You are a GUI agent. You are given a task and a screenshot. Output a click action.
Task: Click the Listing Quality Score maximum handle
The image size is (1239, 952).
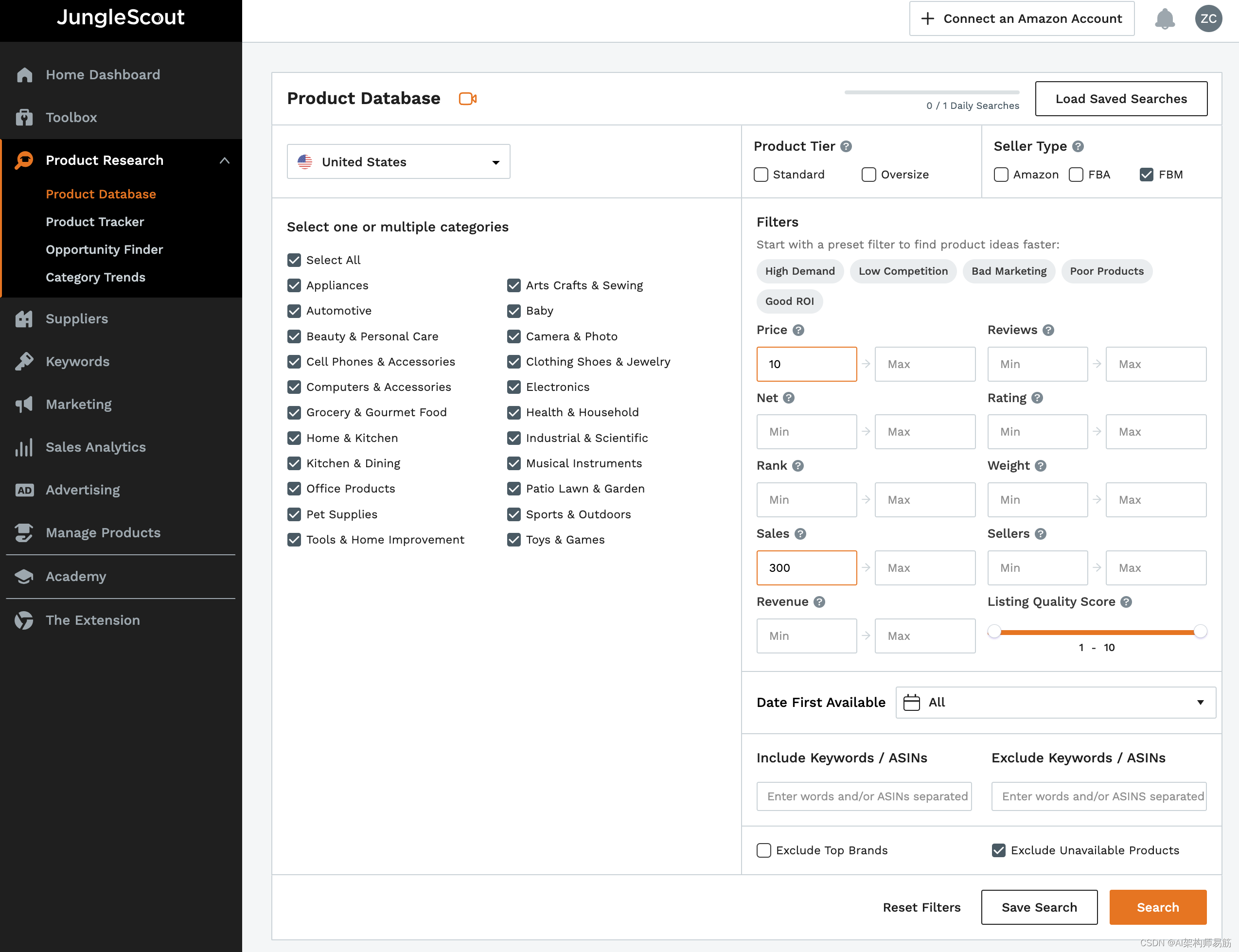tap(1200, 631)
